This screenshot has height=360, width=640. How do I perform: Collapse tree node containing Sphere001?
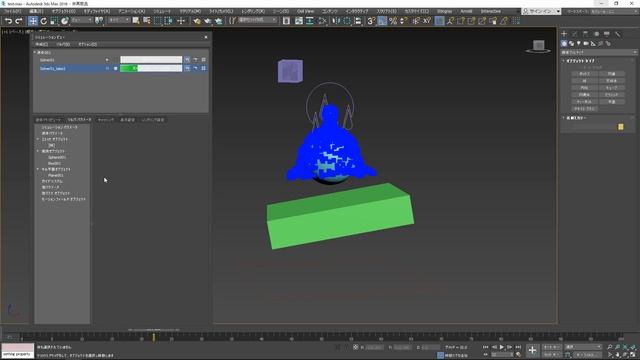pos(38,151)
